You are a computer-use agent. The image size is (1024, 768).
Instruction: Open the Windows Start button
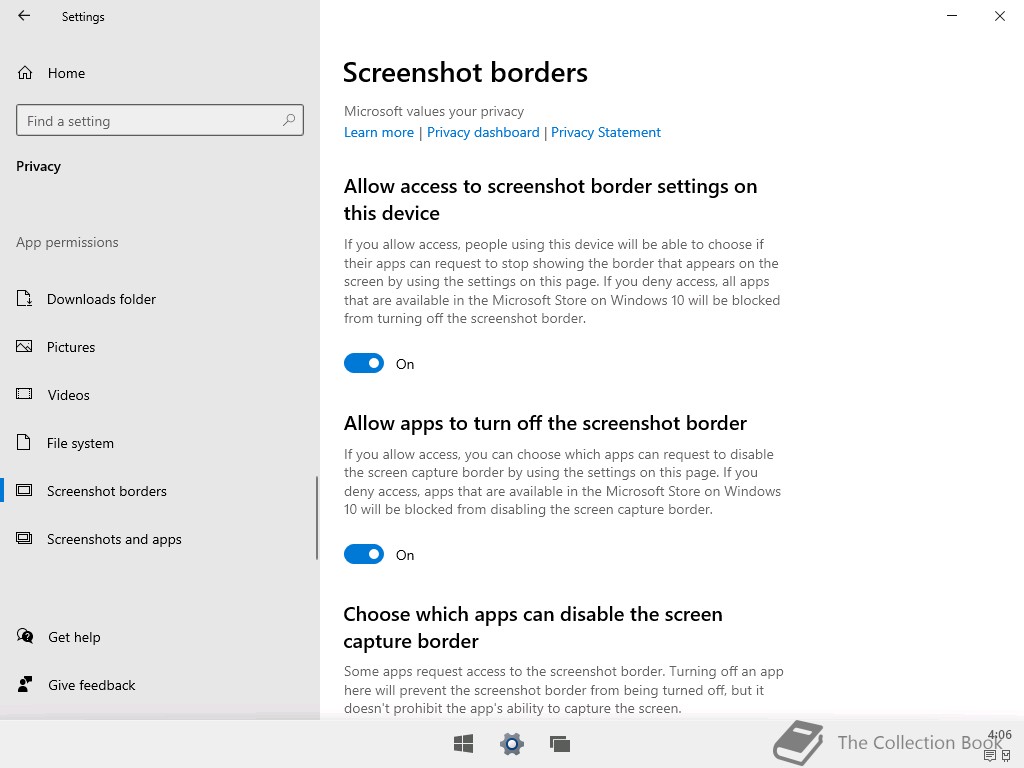click(464, 743)
